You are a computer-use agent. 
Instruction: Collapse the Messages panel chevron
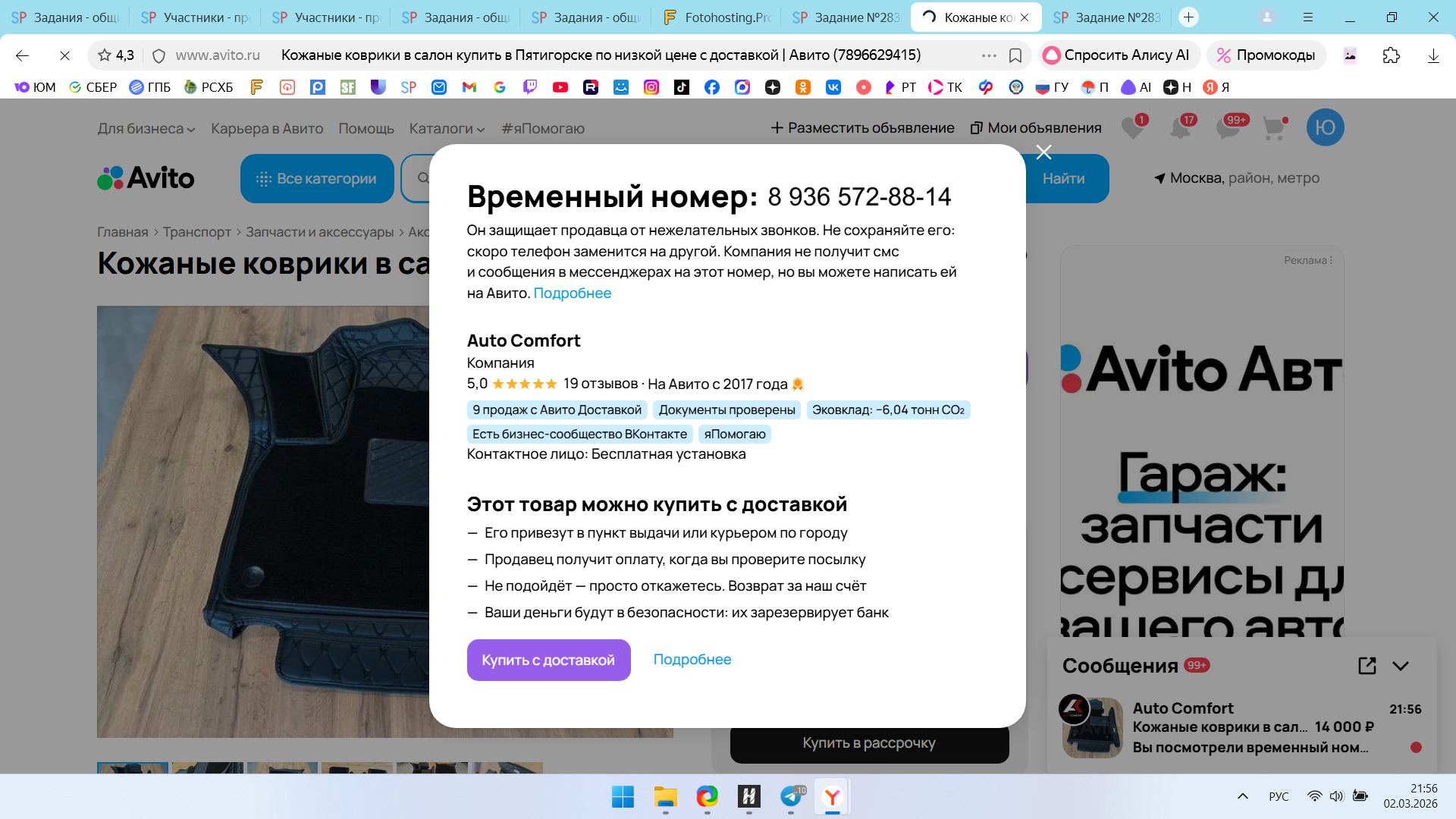(x=1401, y=666)
